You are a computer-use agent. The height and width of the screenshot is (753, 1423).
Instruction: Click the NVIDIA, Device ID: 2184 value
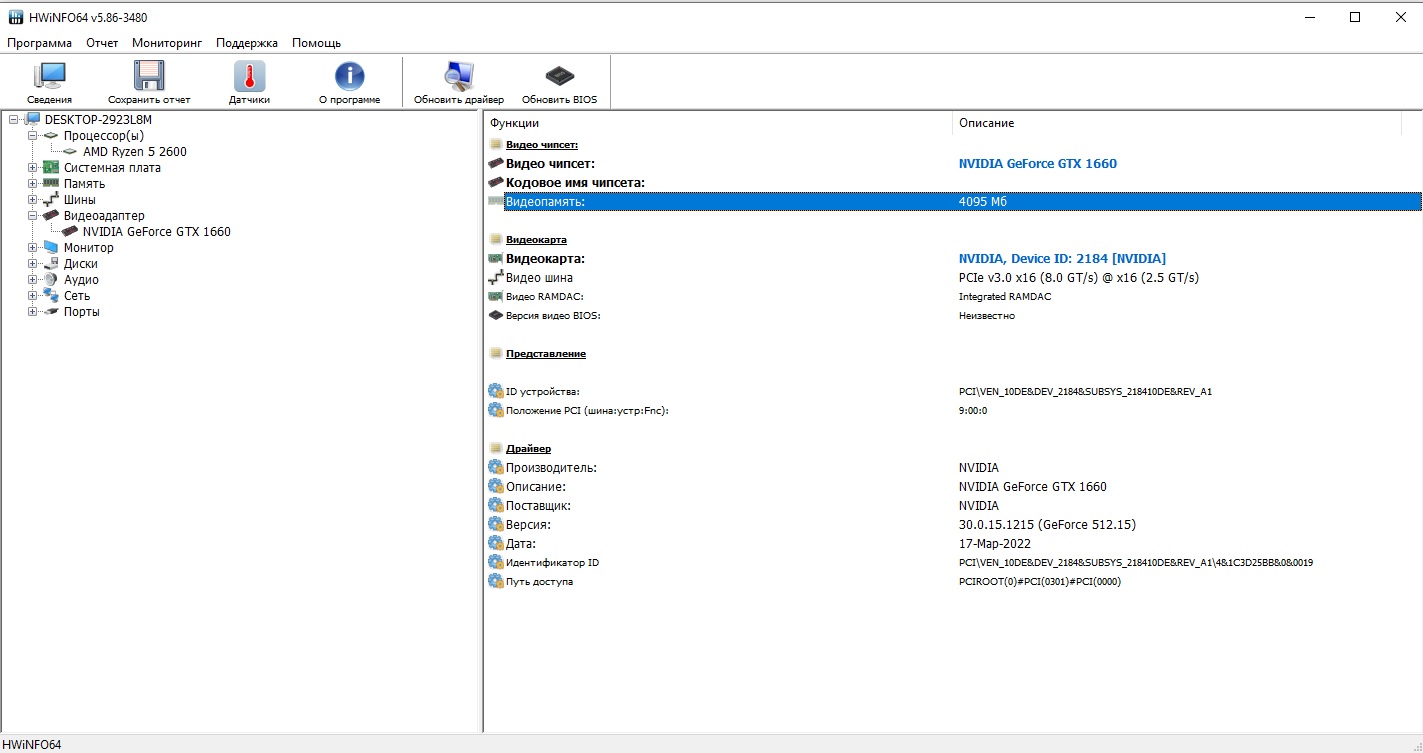point(1062,258)
